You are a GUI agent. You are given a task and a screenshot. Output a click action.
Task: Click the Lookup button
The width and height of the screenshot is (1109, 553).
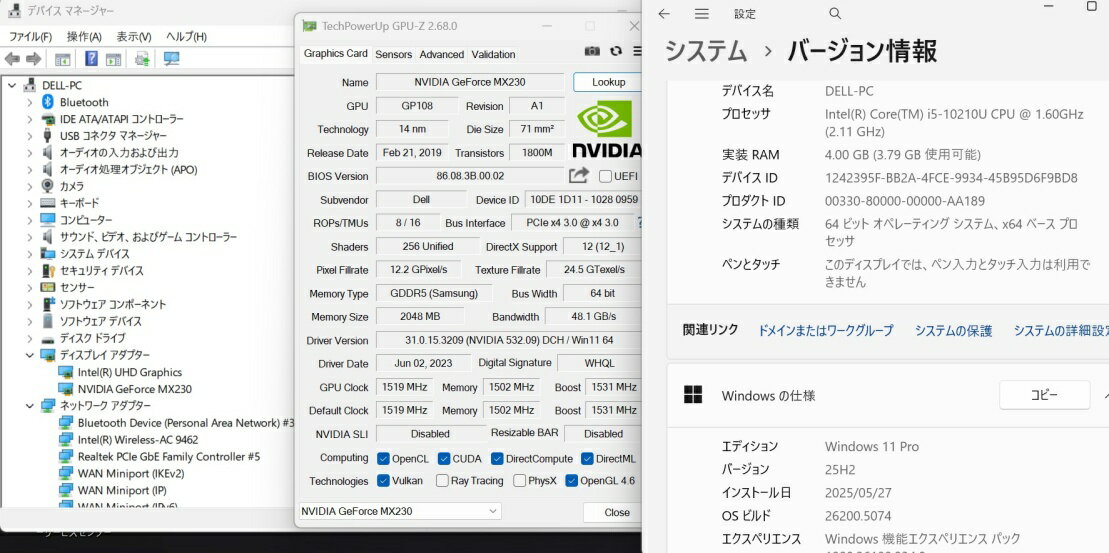tap(608, 82)
